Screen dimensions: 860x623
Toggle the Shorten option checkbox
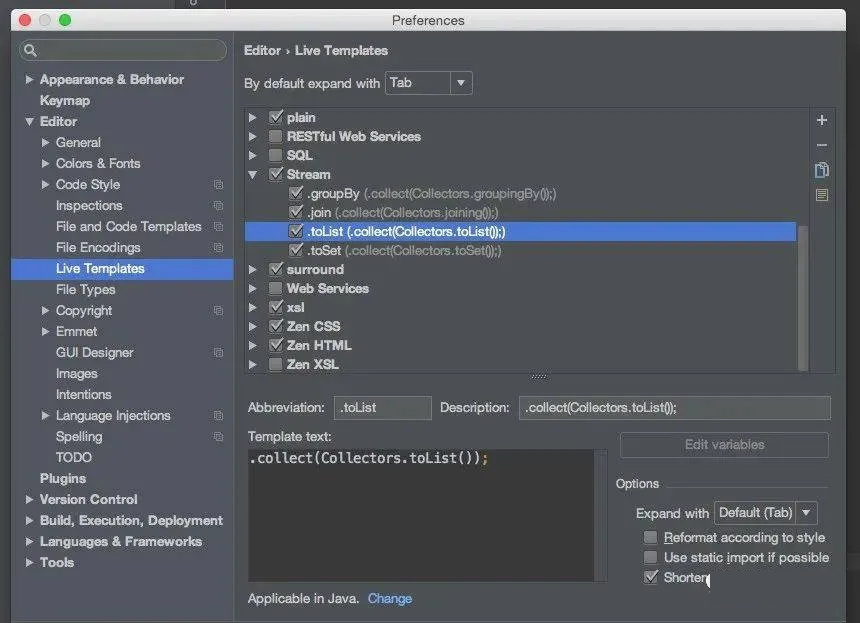650,577
